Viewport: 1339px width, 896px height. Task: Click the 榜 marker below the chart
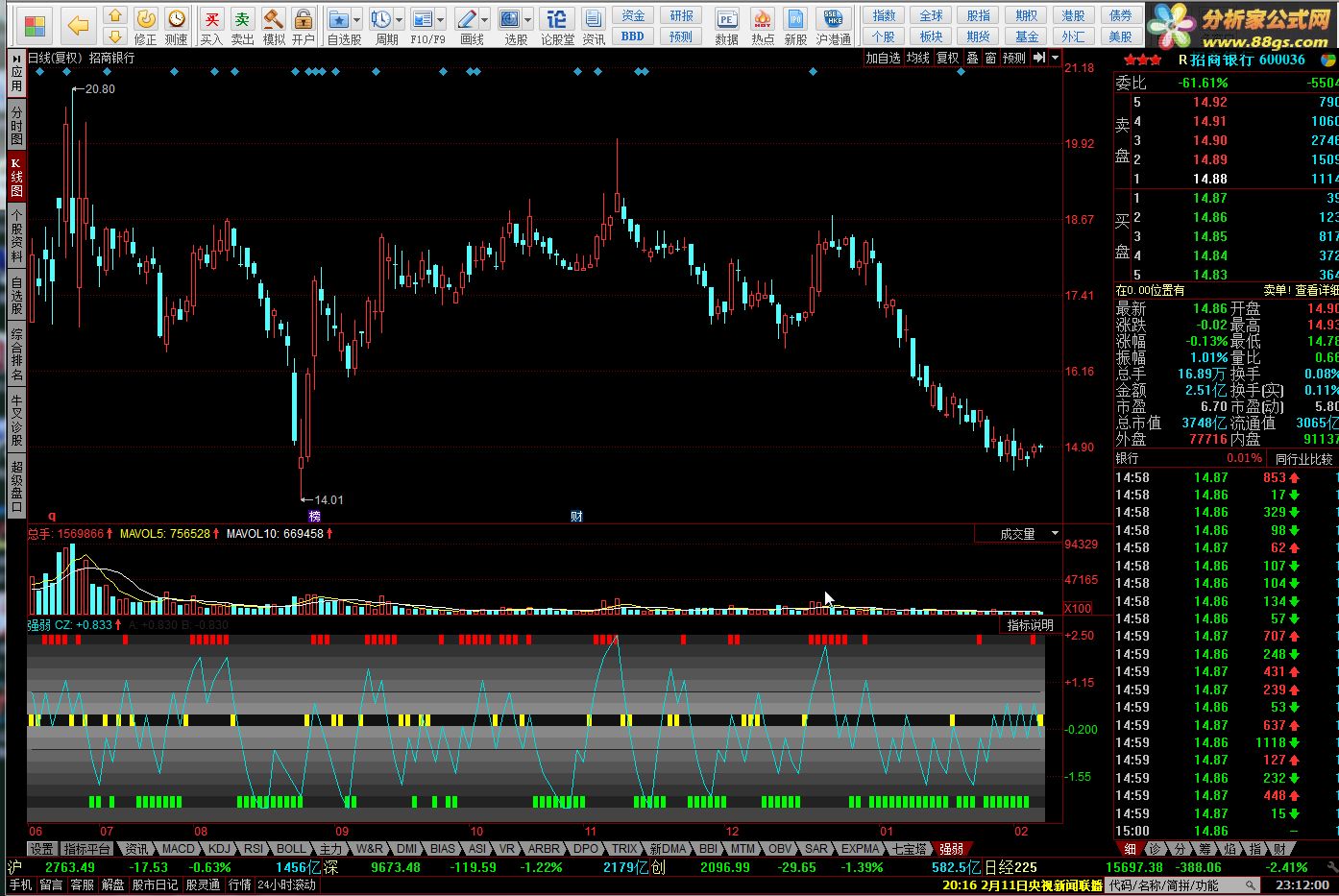pos(314,516)
